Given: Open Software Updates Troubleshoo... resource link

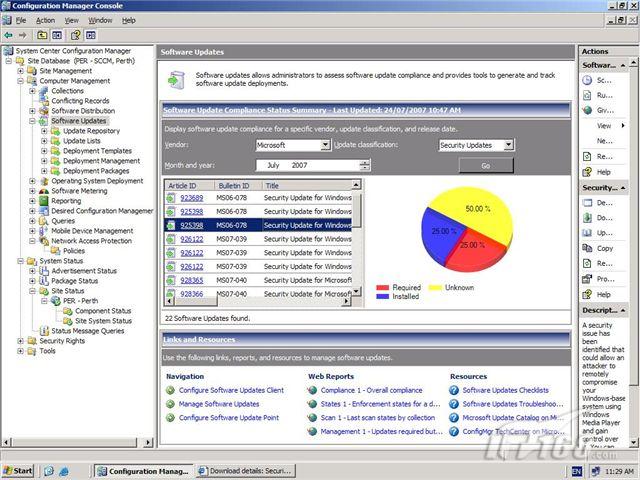Looking at the screenshot, I should click(x=513, y=404).
